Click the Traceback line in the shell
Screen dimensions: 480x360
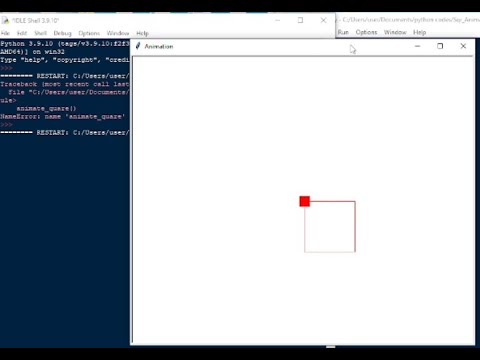tap(65, 84)
